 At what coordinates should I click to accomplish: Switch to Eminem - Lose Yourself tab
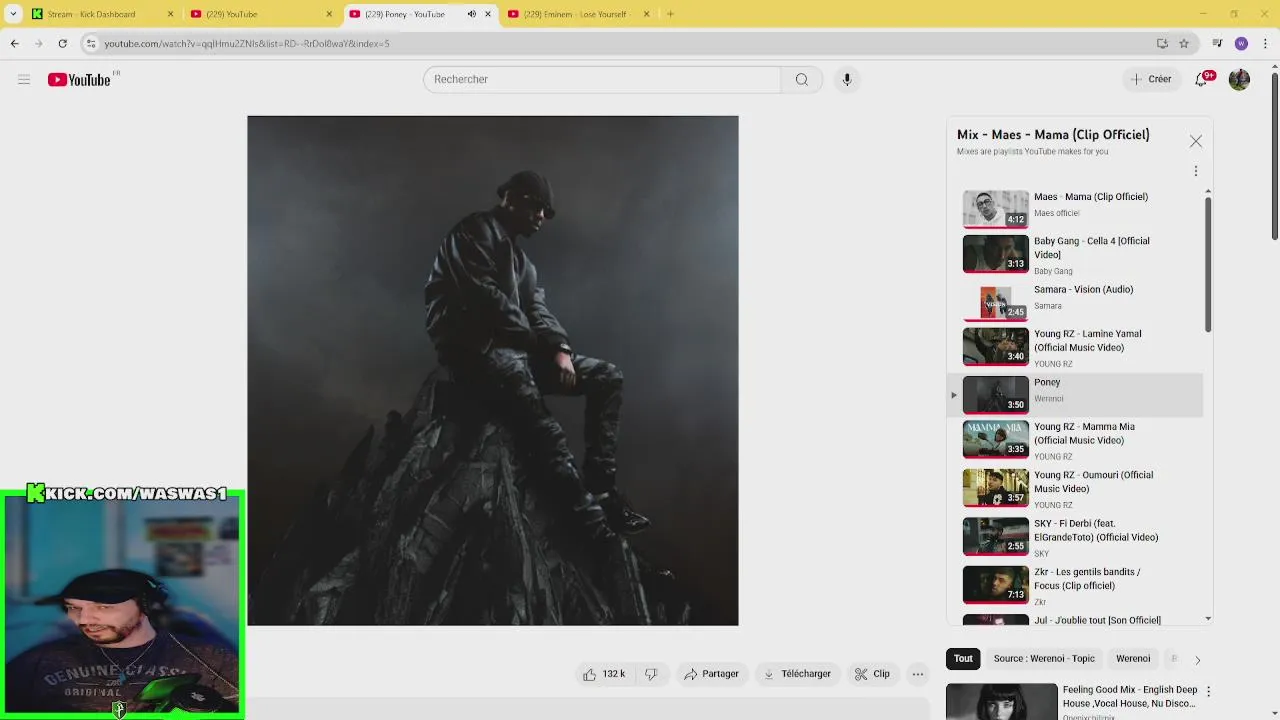pos(579,14)
